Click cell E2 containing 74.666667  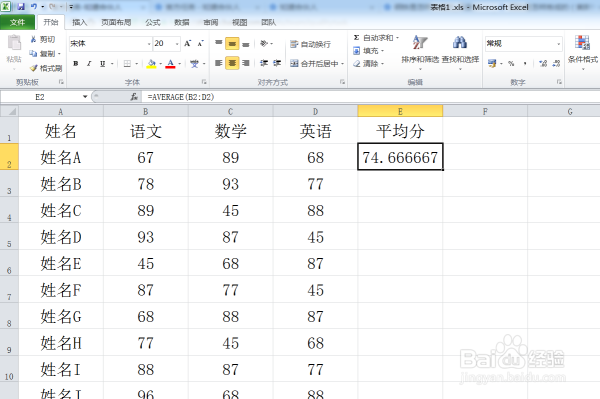coord(400,157)
